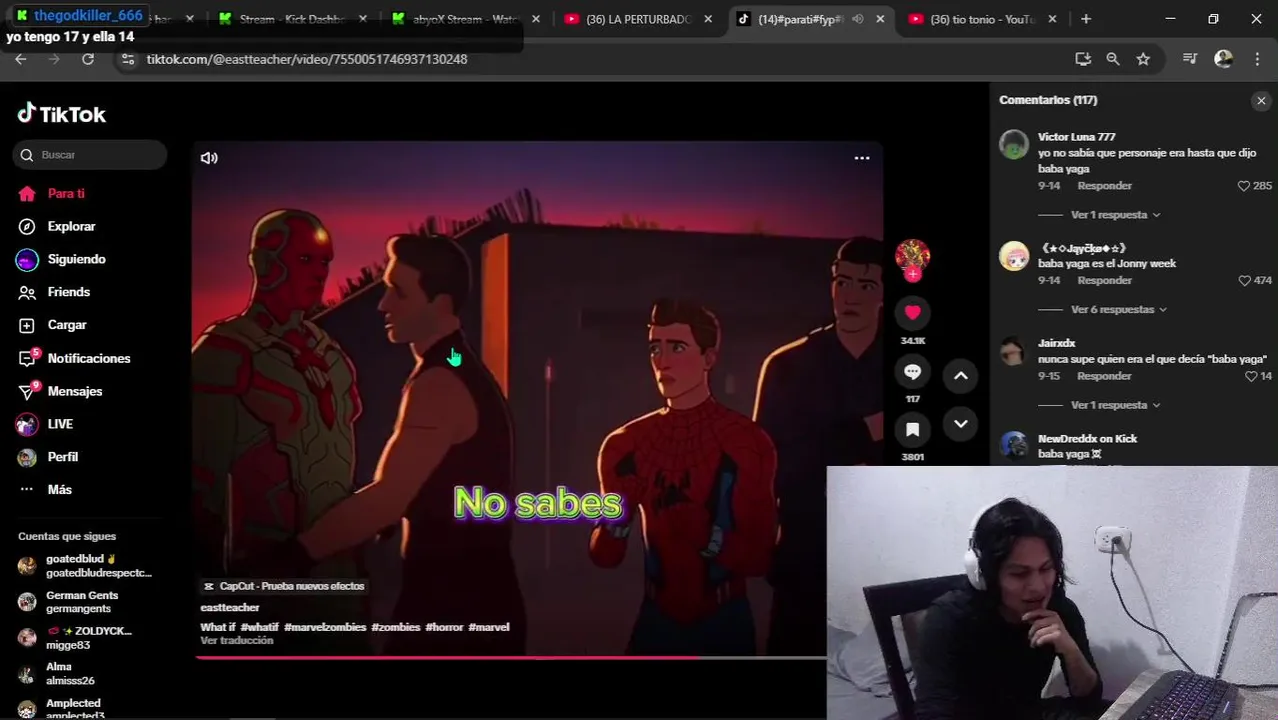Switch to LA PERTURBADORA YouTube tab
The height and width of the screenshot is (720, 1278).
click(640, 19)
